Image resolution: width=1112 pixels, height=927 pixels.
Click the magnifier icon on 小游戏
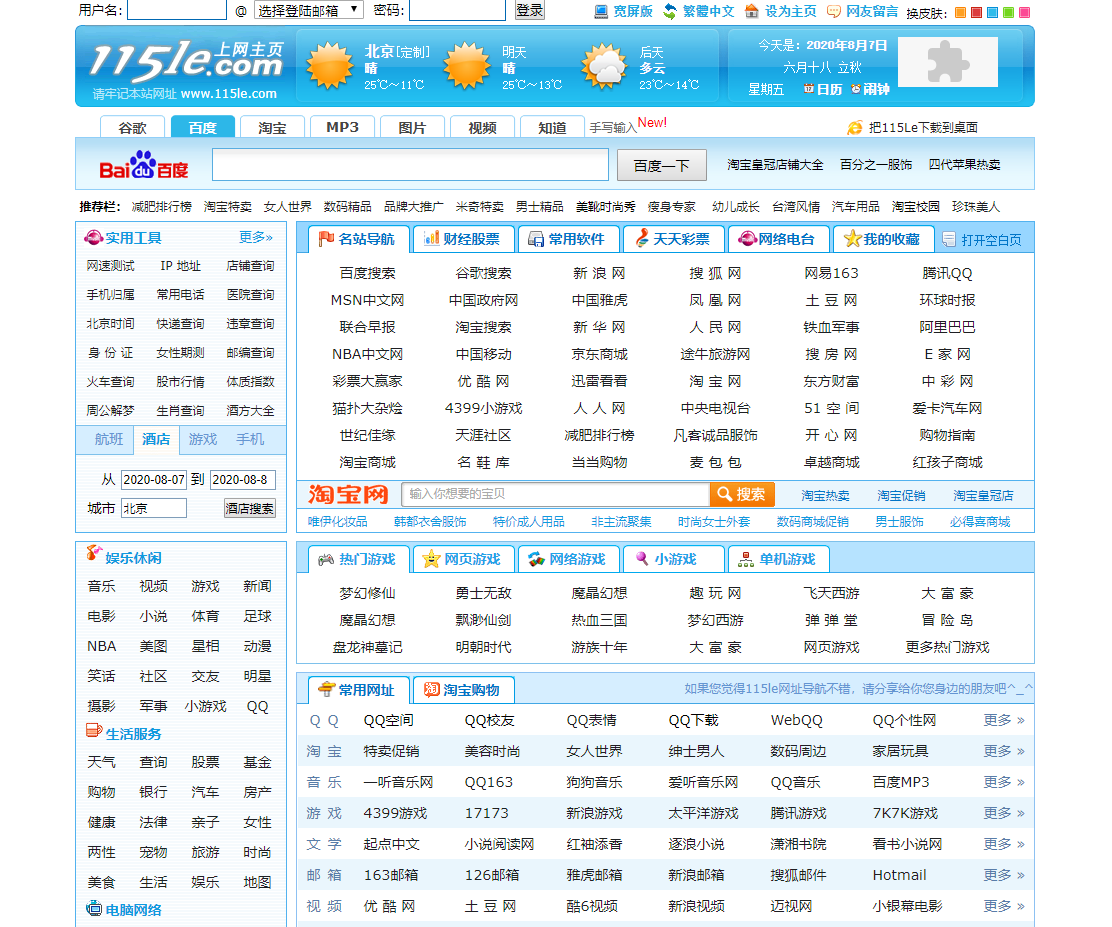(642, 559)
